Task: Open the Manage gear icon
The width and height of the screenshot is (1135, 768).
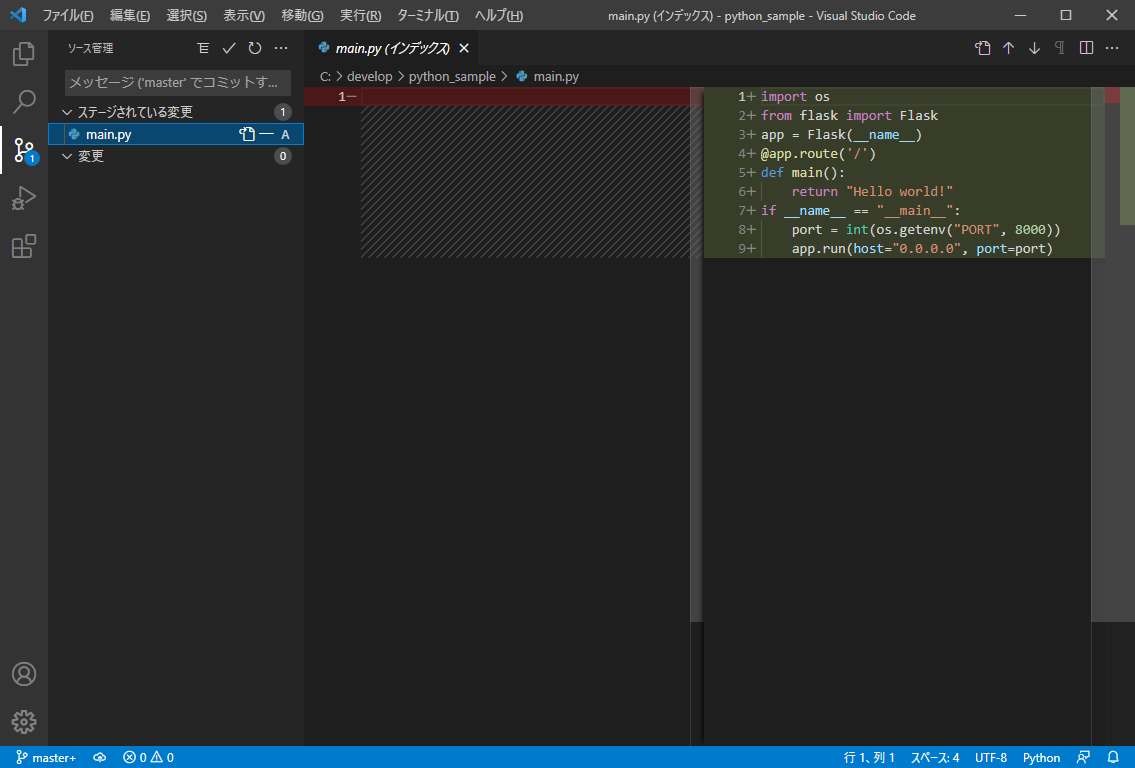Action: pyautogui.click(x=24, y=721)
